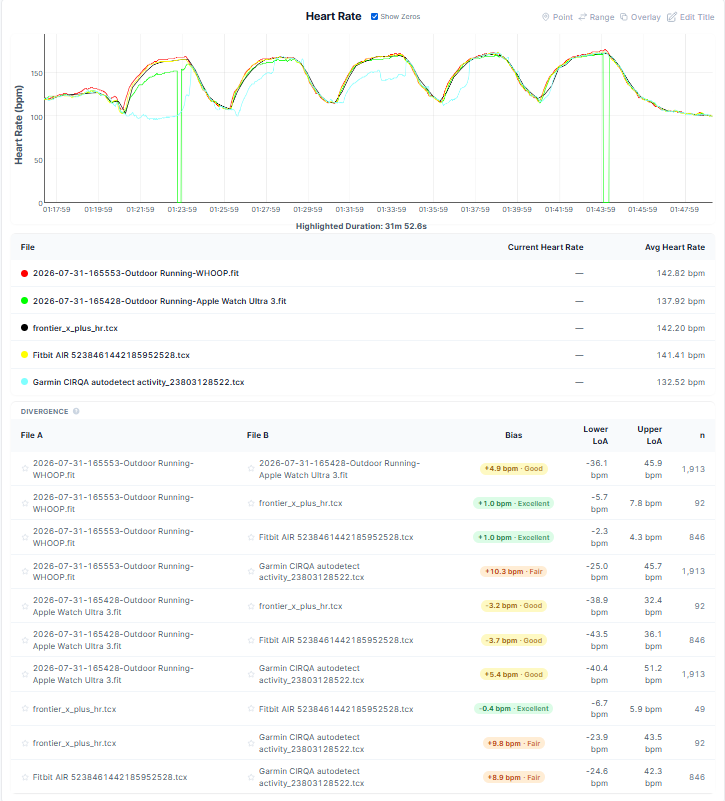The image size is (725, 801).
Task: Star File A WHOOP in Apple Watch row
Action: click(x=25, y=468)
